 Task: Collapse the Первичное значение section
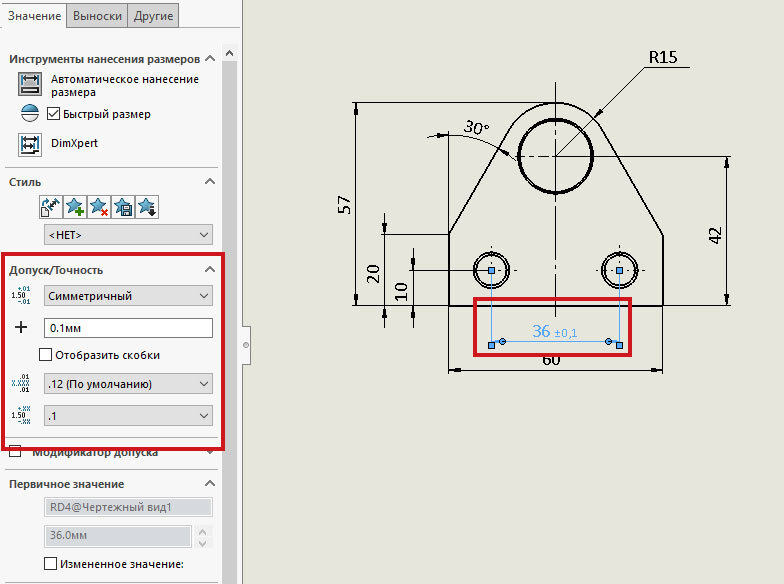pyautogui.click(x=210, y=484)
